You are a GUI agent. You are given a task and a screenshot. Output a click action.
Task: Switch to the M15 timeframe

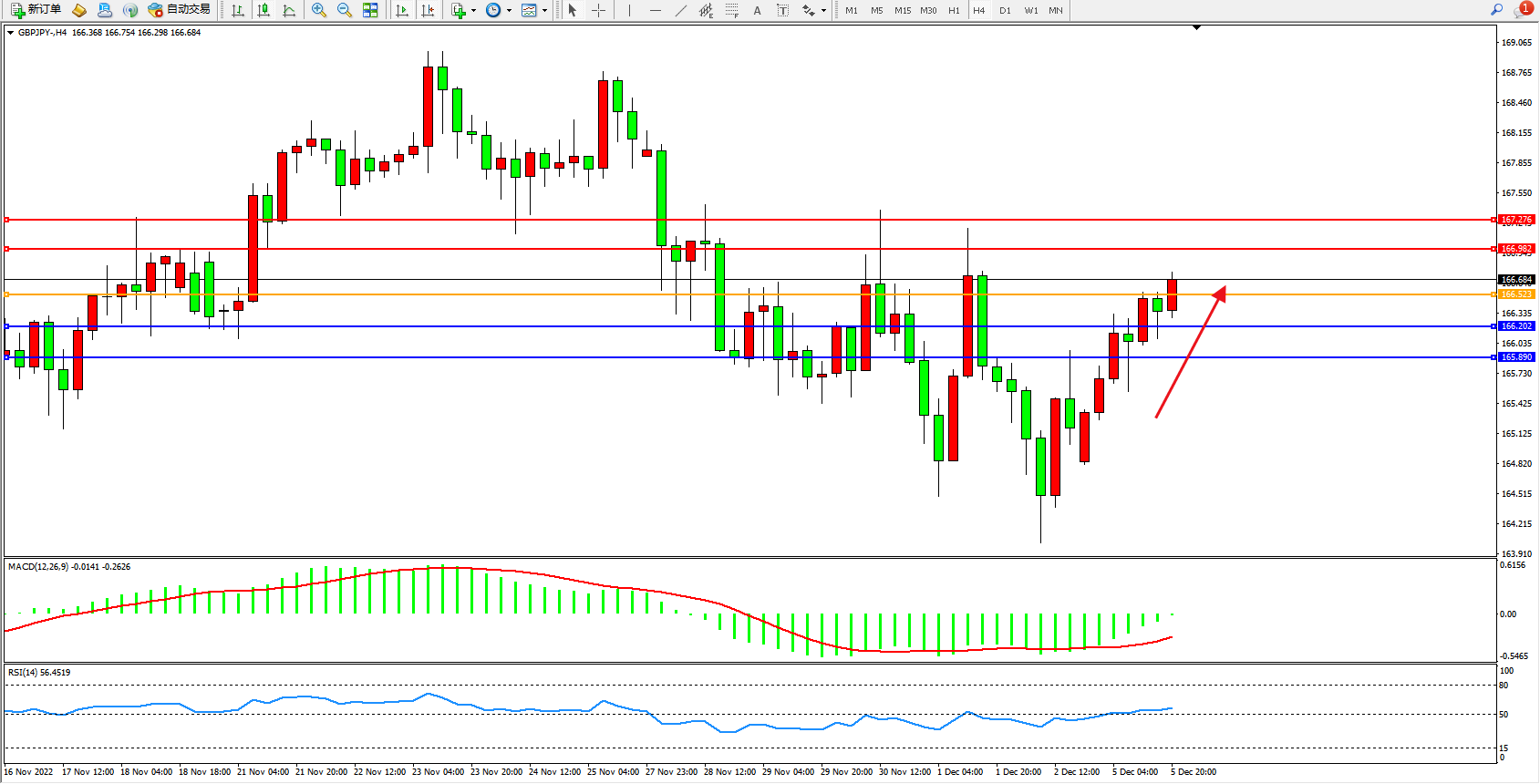[902, 10]
